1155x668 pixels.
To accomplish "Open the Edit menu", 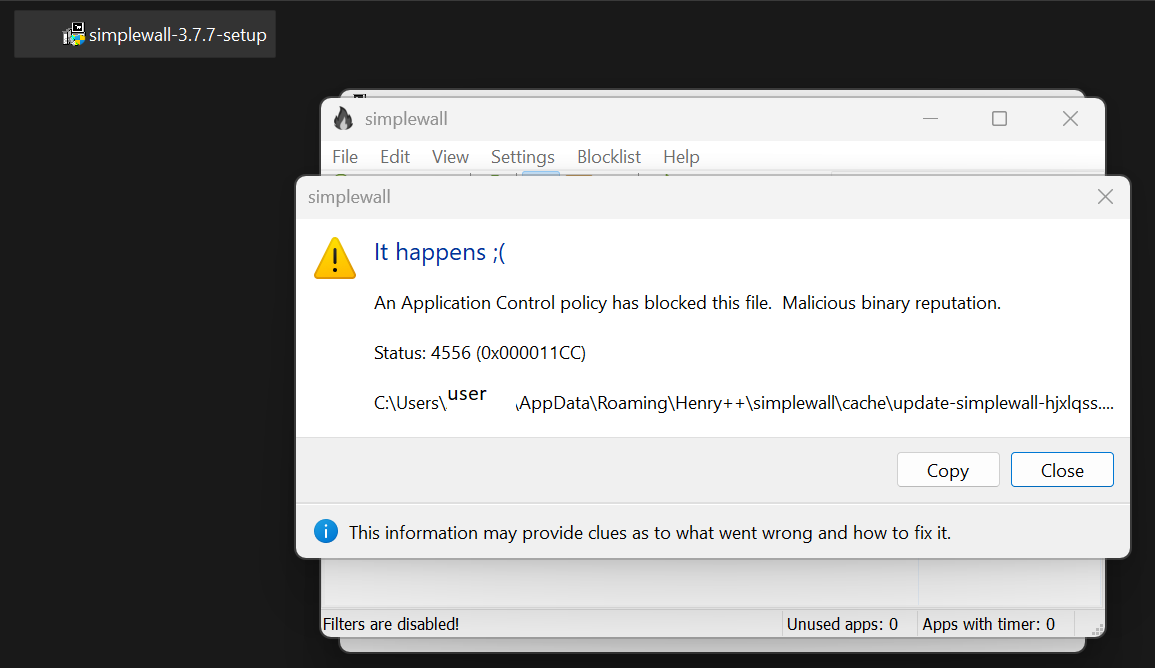I will point(395,157).
